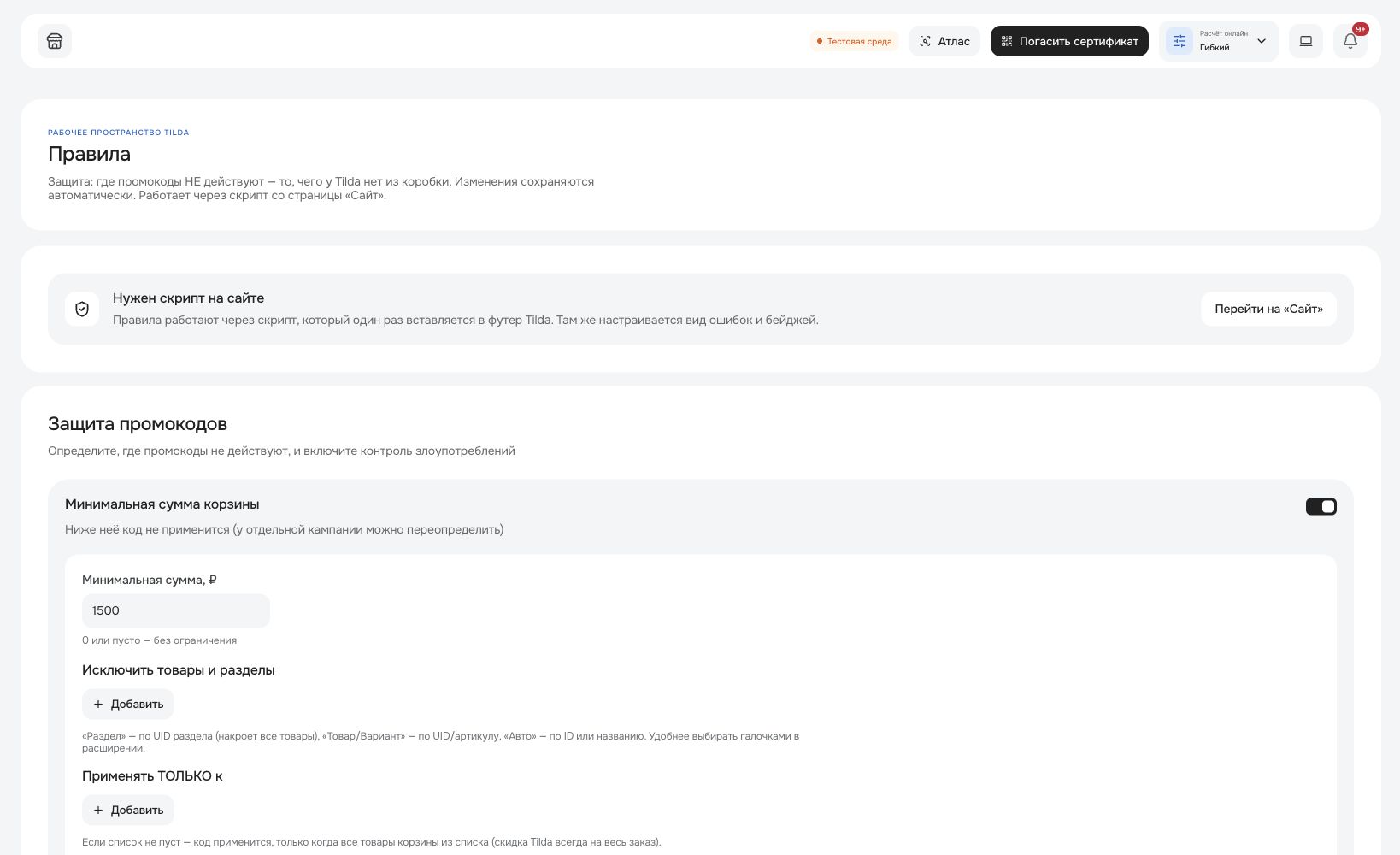This screenshot has height=855, width=1400.
Task: Click the Исключить товары и разделы label
Action: [x=179, y=670]
